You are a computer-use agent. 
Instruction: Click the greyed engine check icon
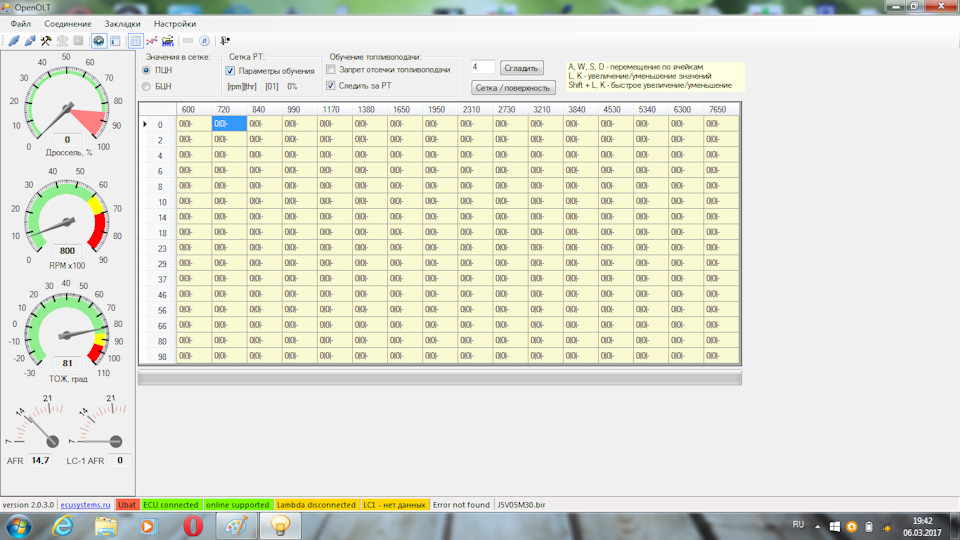[x=62, y=41]
